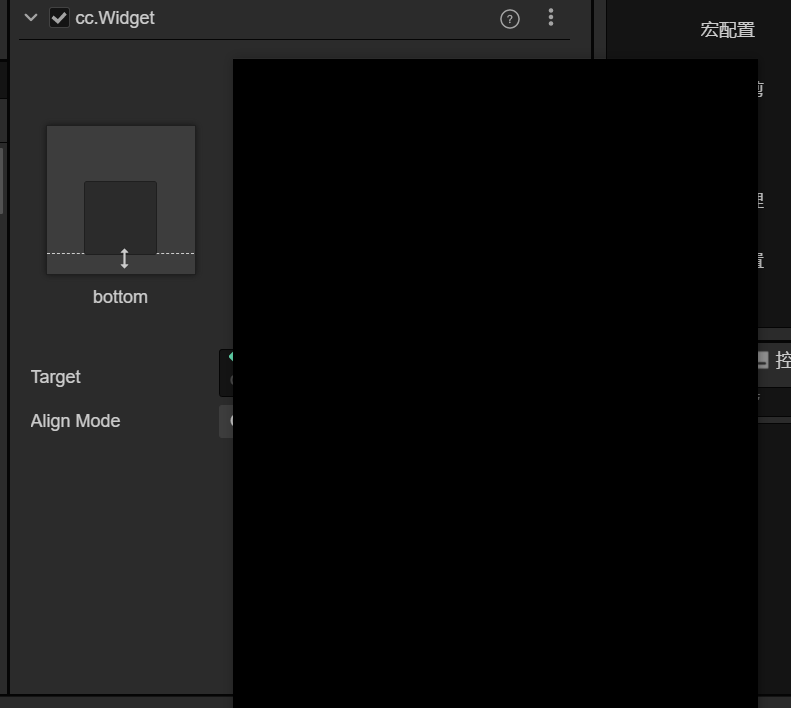Click the 宏配置 tab
This screenshot has height=708, width=791.
point(727,30)
